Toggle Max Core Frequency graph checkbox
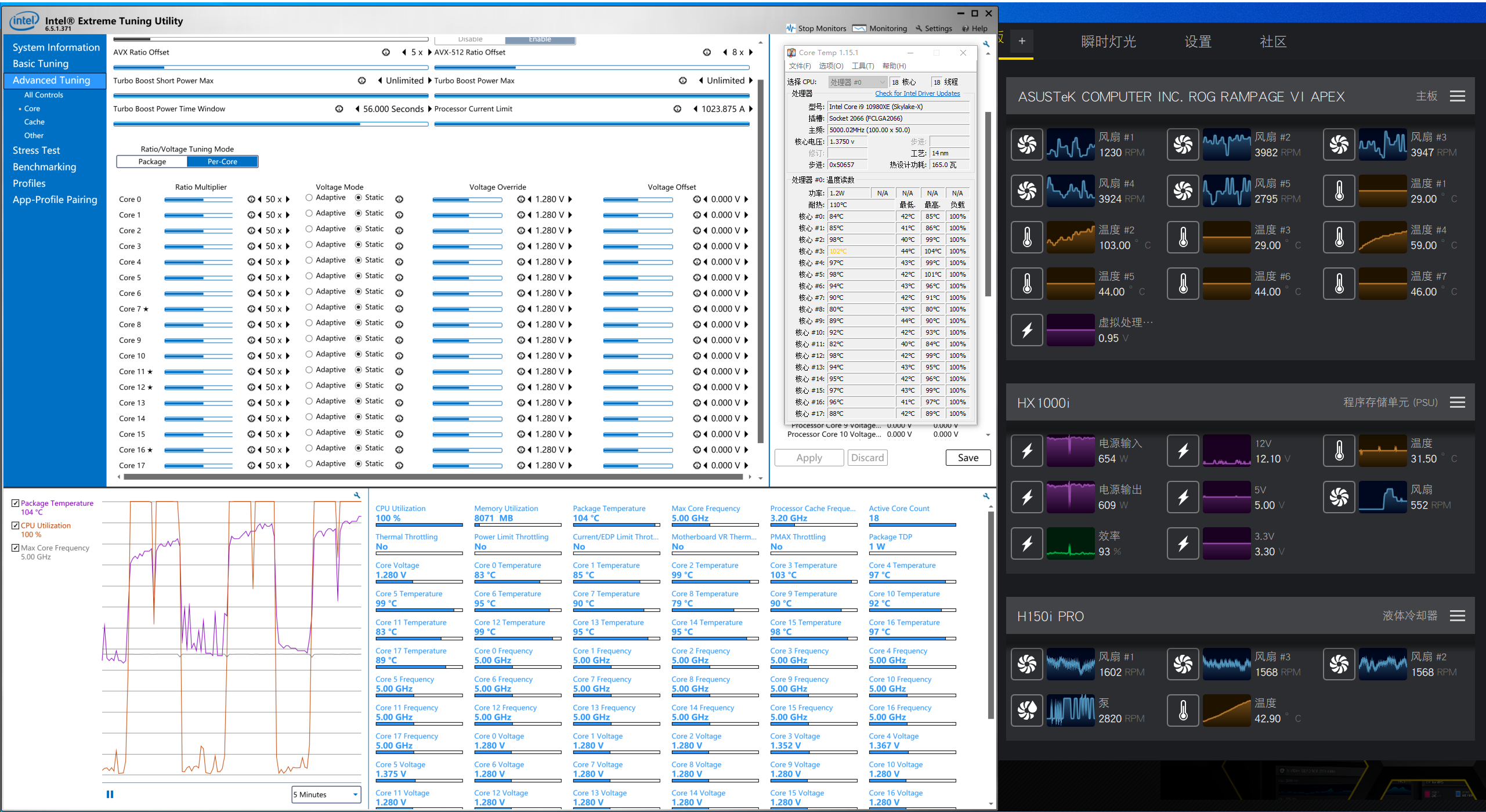The image size is (1486, 812). (16, 548)
